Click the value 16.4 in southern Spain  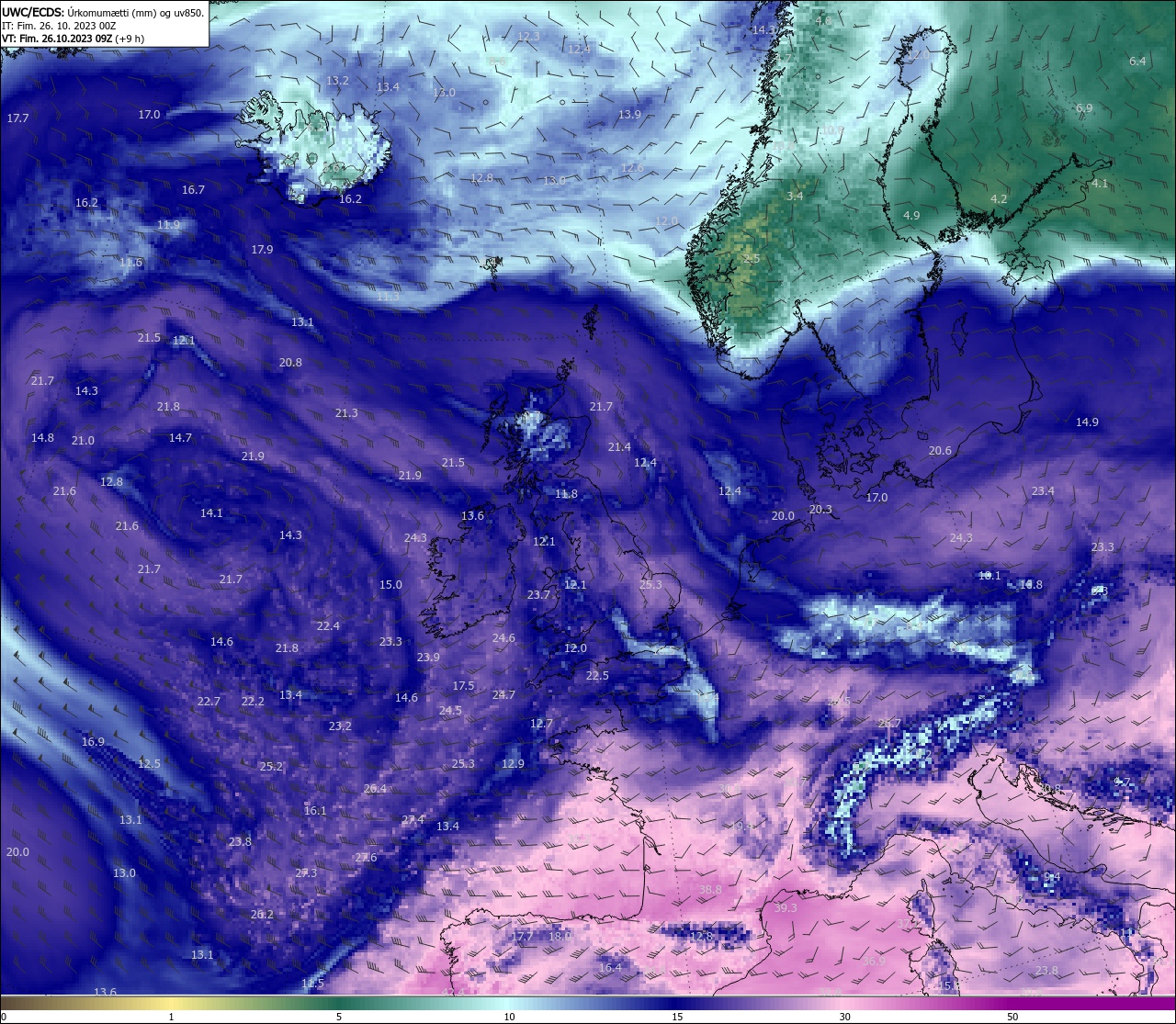[x=610, y=968]
